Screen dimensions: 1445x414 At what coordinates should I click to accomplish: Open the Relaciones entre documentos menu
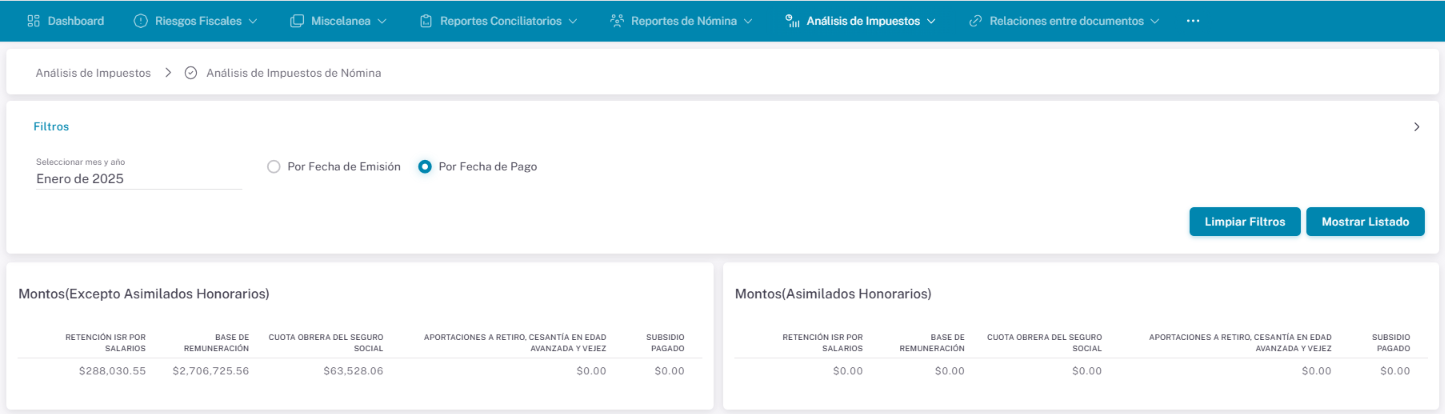[1066, 21]
